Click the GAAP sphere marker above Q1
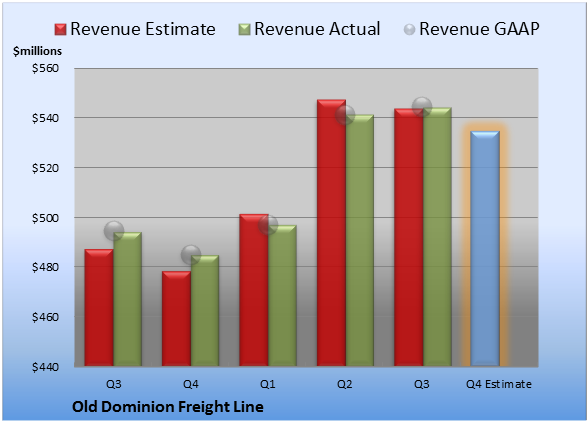Image resolution: width=588 pixels, height=422 pixels. click(268, 225)
